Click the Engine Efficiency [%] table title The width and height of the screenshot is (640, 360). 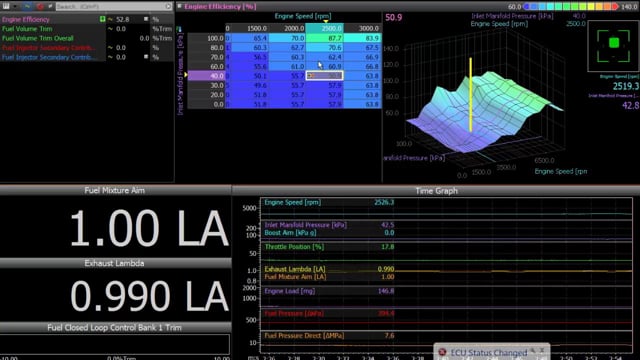point(220,7)
